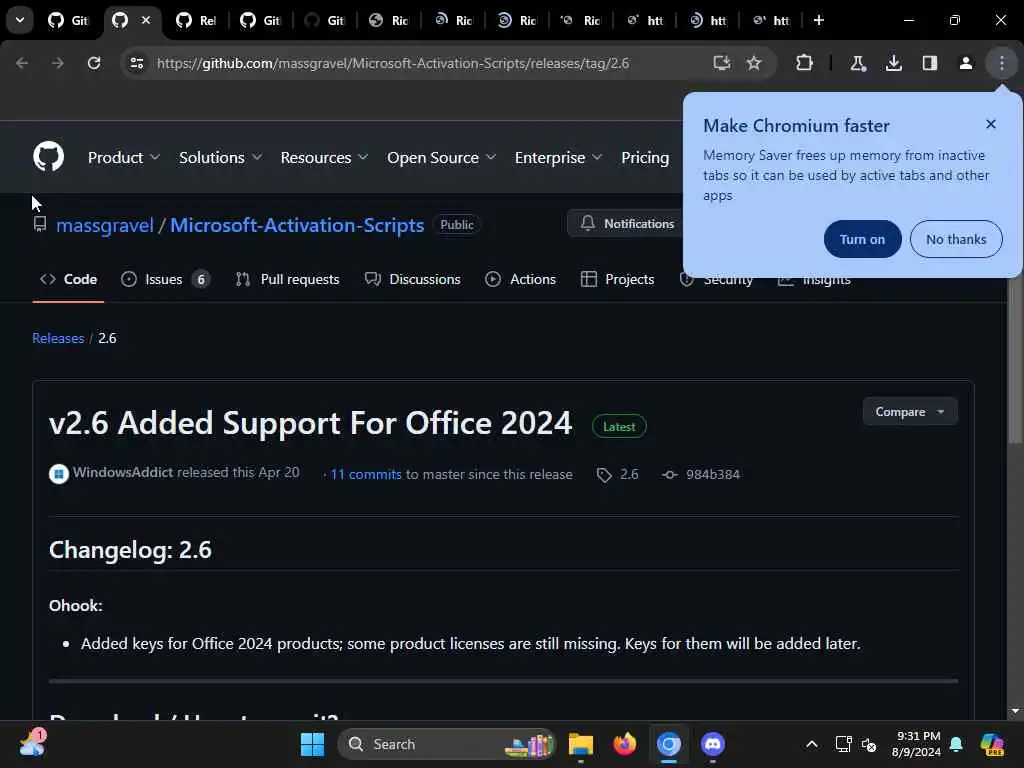This screenshot has width=1024, height=768.
Task: Expand the Solutions menu
Action: click(220, 157)
